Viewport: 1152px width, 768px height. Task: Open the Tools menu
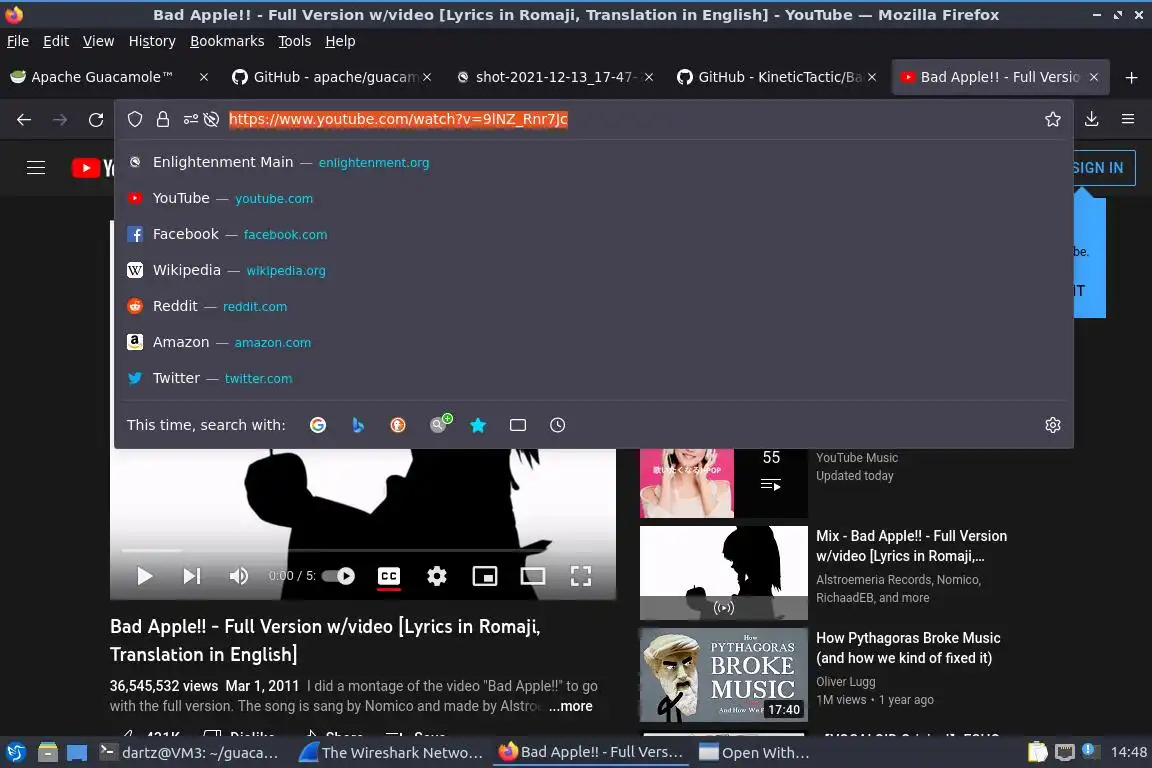click(295, 41)
